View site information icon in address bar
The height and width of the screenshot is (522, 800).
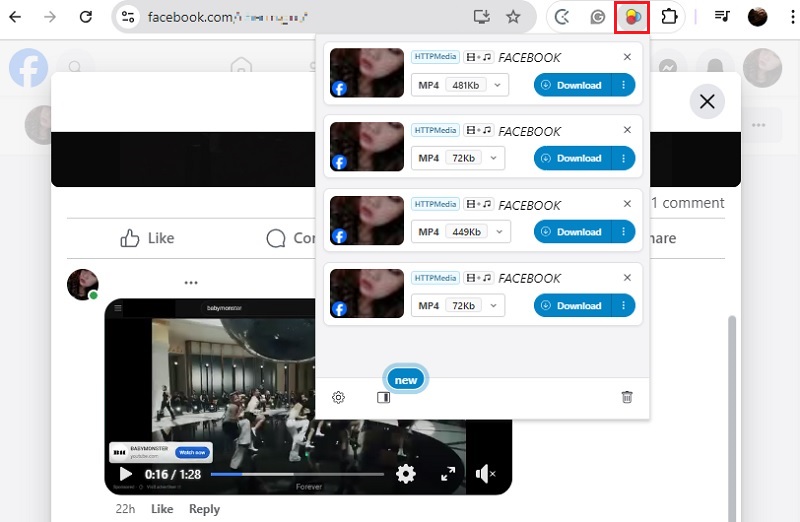point(128,17)
